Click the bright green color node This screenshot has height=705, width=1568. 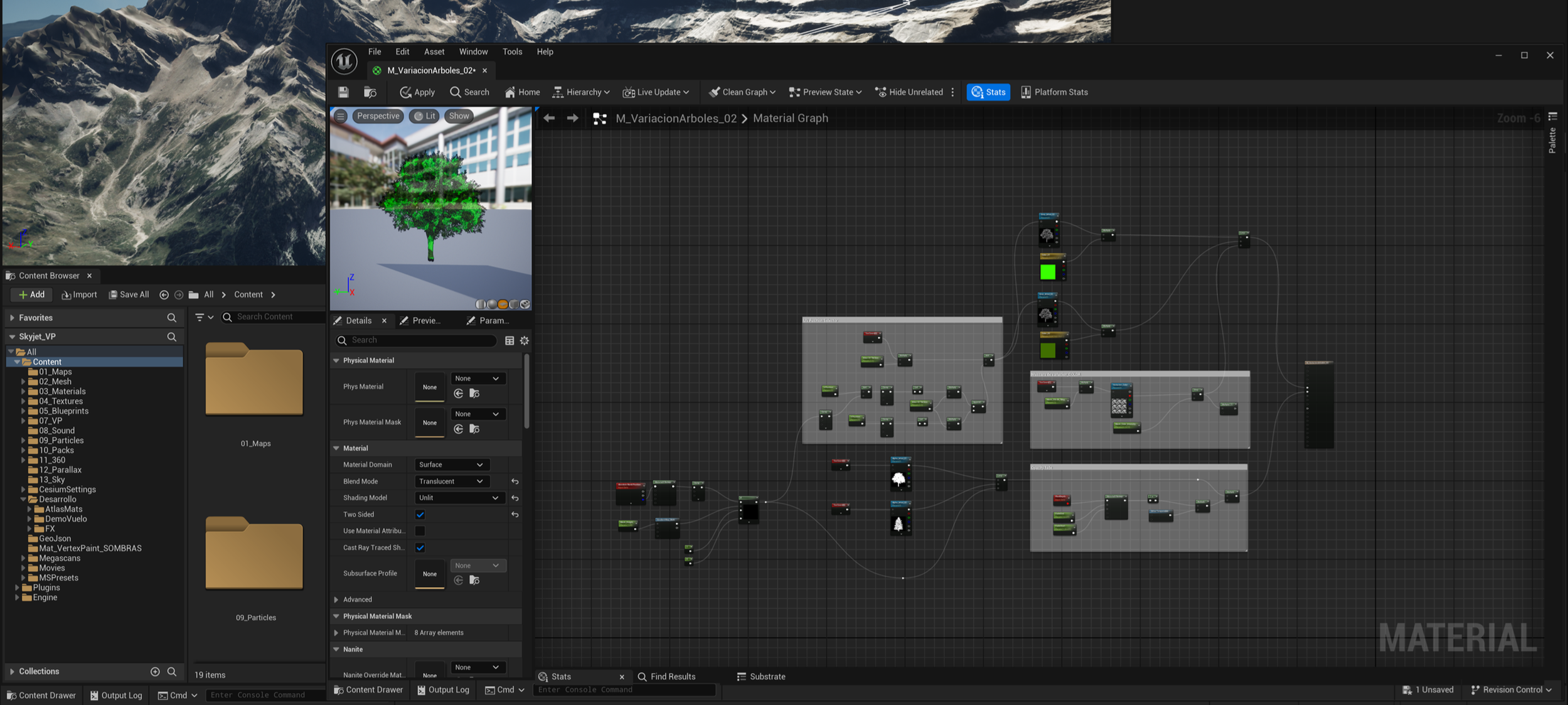pyautogui.click(x=1048, y=272)
